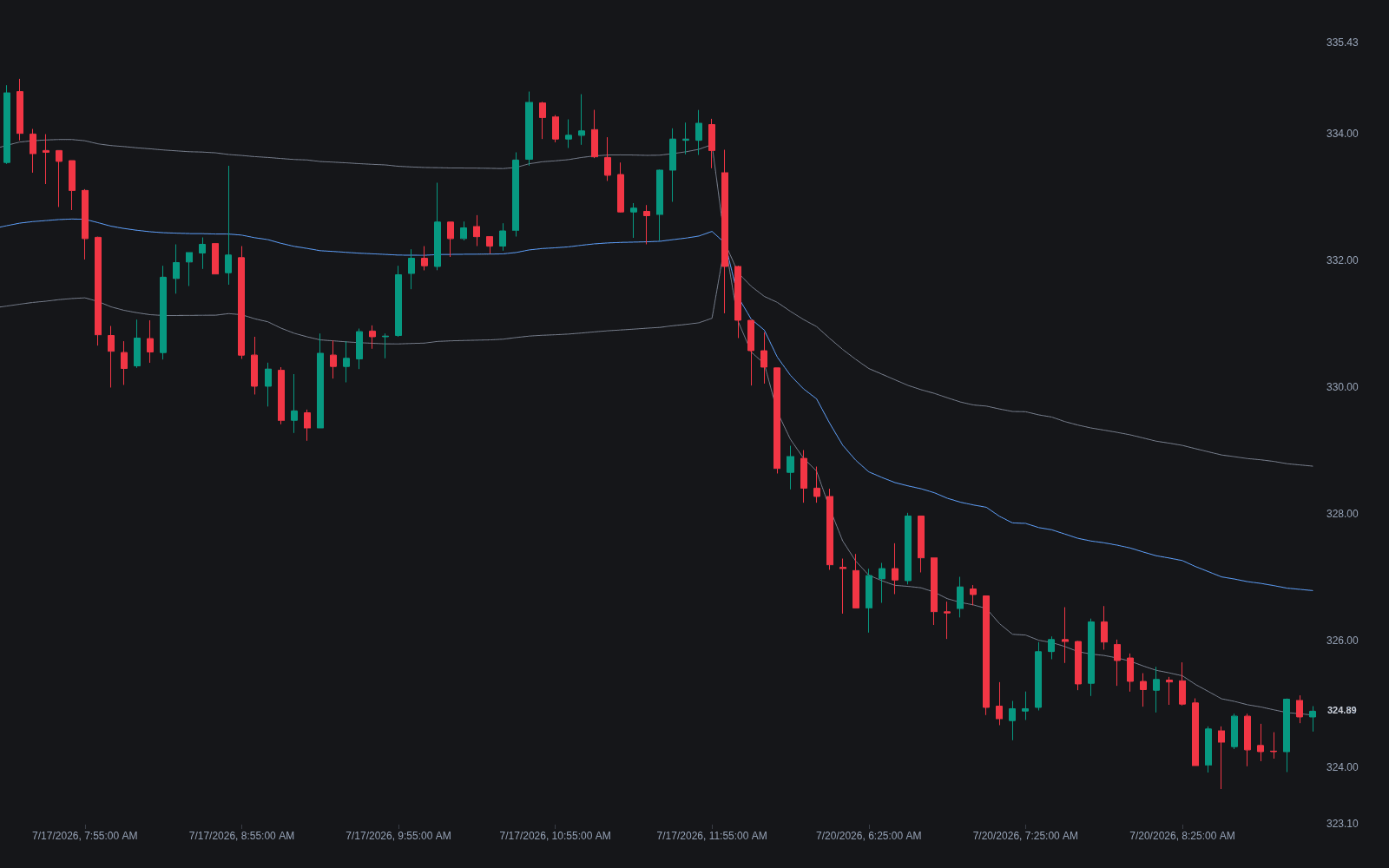Select the 7/17/2026, 10:55:00 AM time label
1389x868 pixels.
pos(555,836)
